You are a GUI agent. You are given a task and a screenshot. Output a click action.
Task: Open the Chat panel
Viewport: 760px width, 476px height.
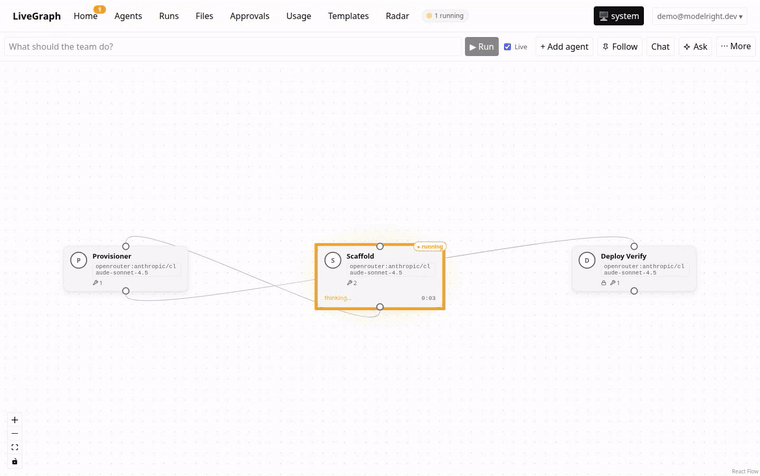[x=660, y=47]
